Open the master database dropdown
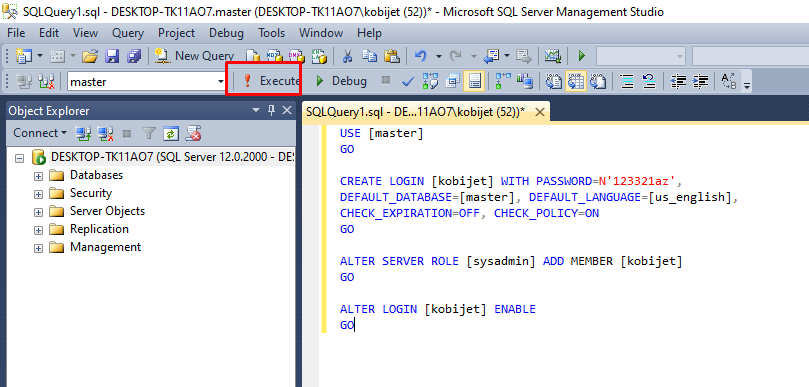 pyautogui.click(x=221, y=82)
